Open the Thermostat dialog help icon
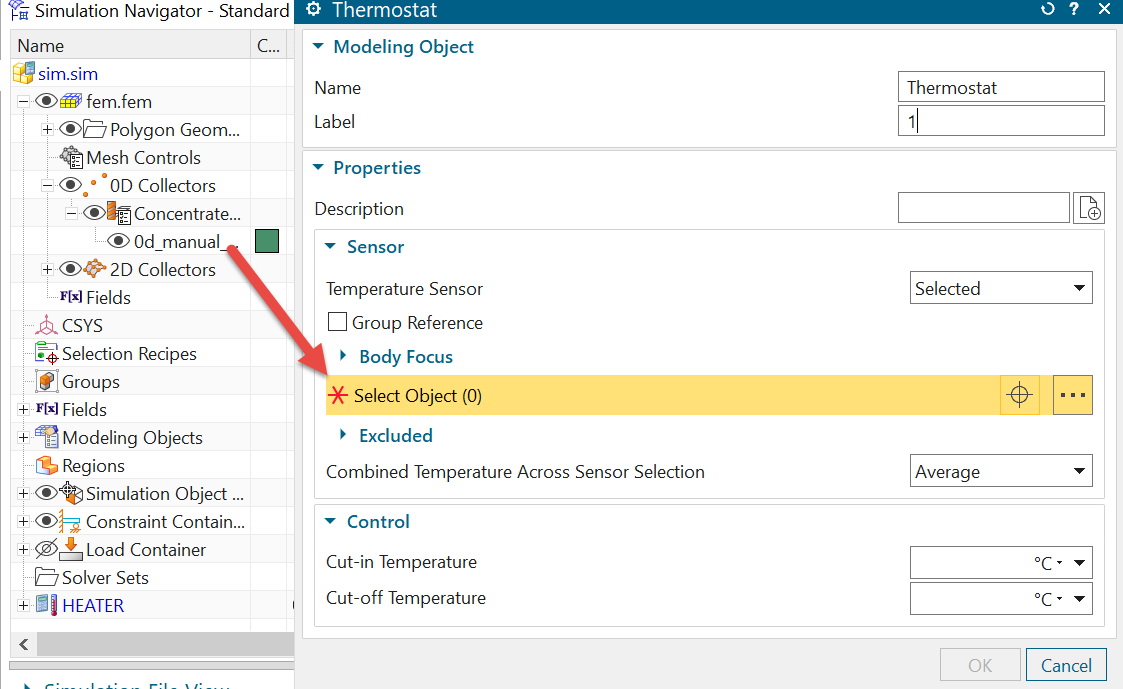 pos(1074,10)
